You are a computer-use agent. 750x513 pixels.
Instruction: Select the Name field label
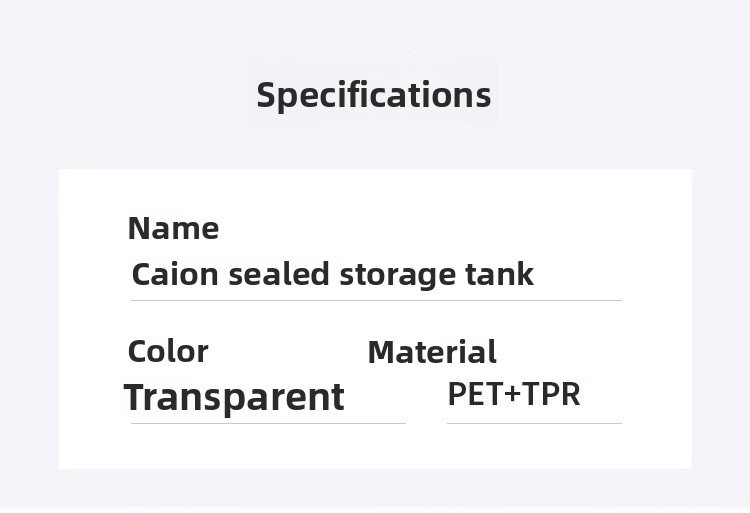point(173,228)
